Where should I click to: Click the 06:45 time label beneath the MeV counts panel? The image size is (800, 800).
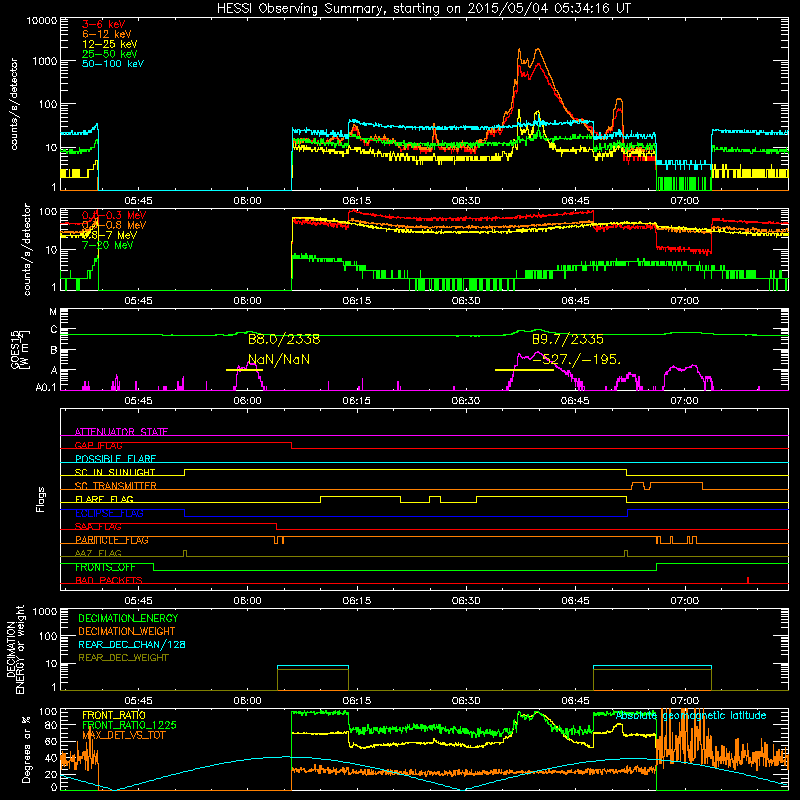click(575, 301)
